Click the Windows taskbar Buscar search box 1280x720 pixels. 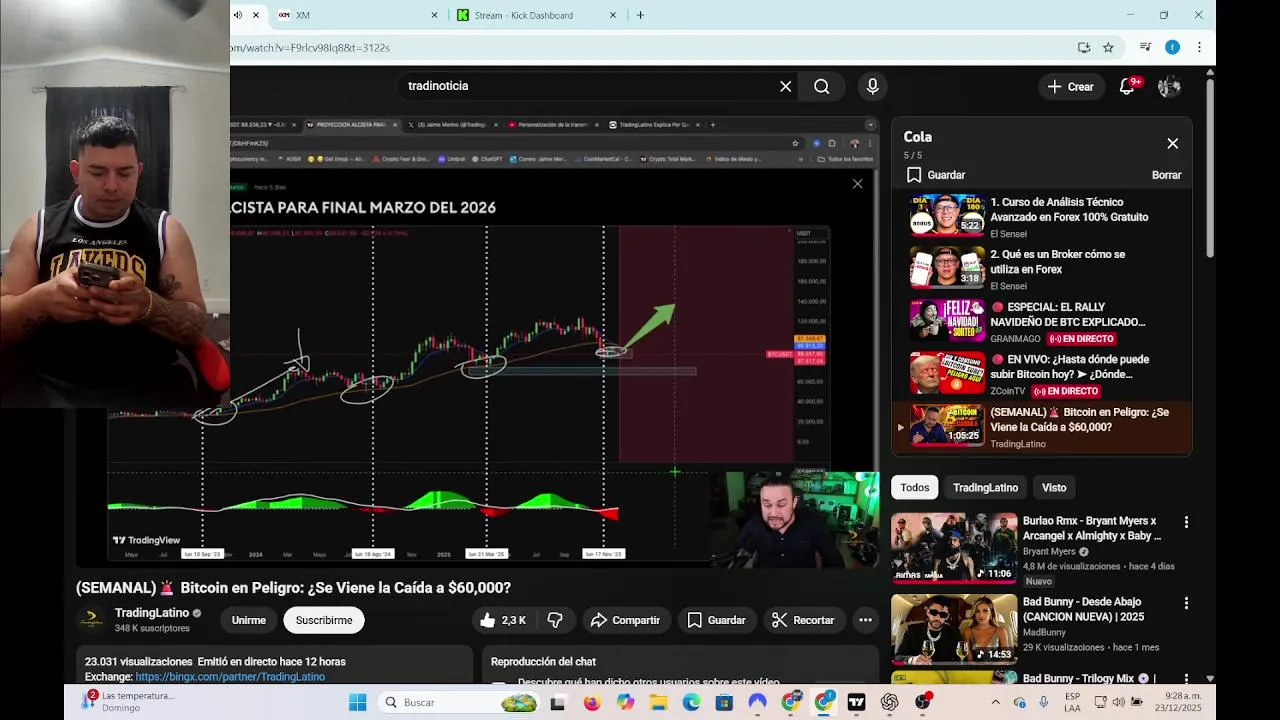[x=460, y=702]
